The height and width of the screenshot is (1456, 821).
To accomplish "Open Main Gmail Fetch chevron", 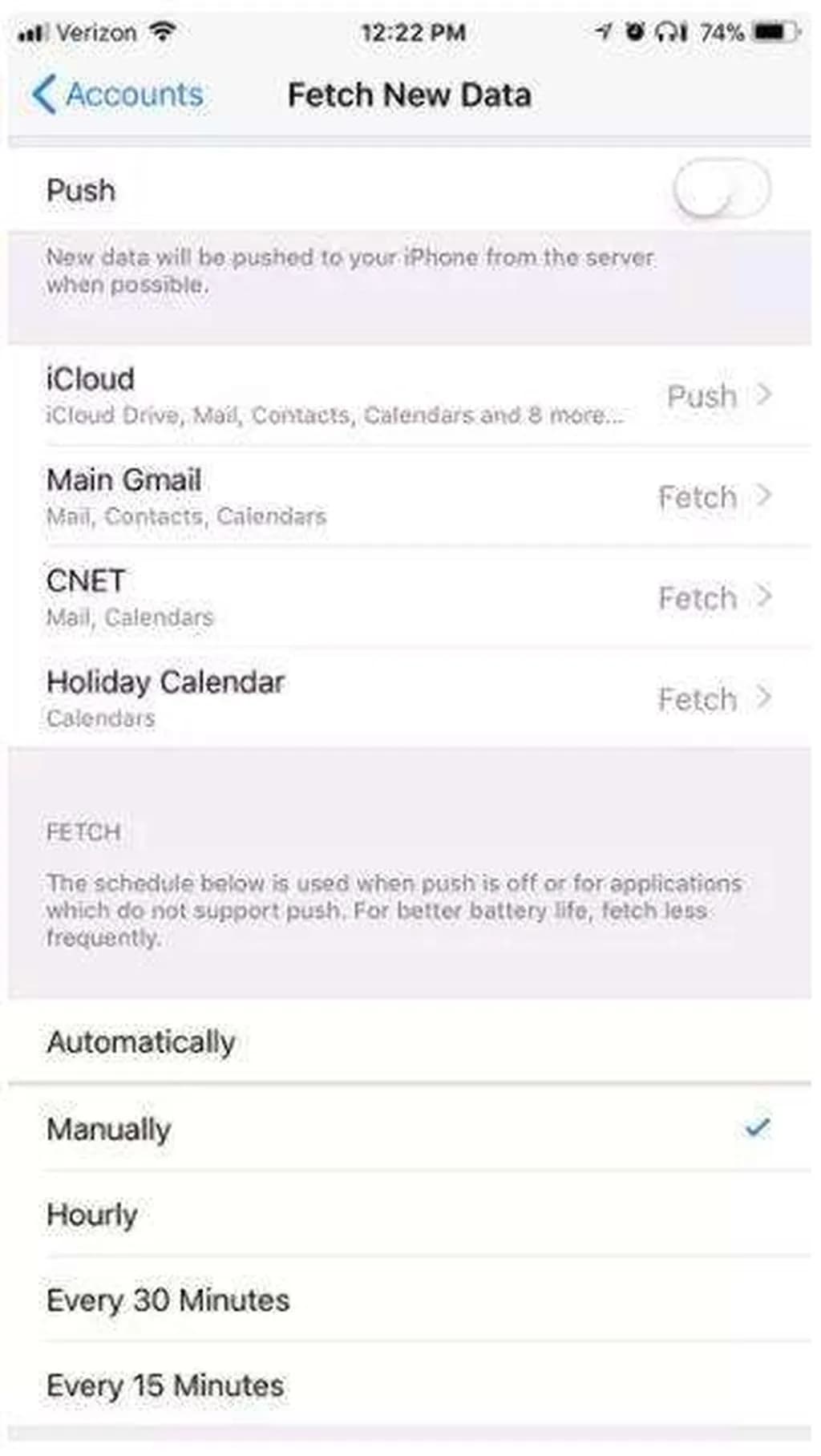I will click(764, 496).
